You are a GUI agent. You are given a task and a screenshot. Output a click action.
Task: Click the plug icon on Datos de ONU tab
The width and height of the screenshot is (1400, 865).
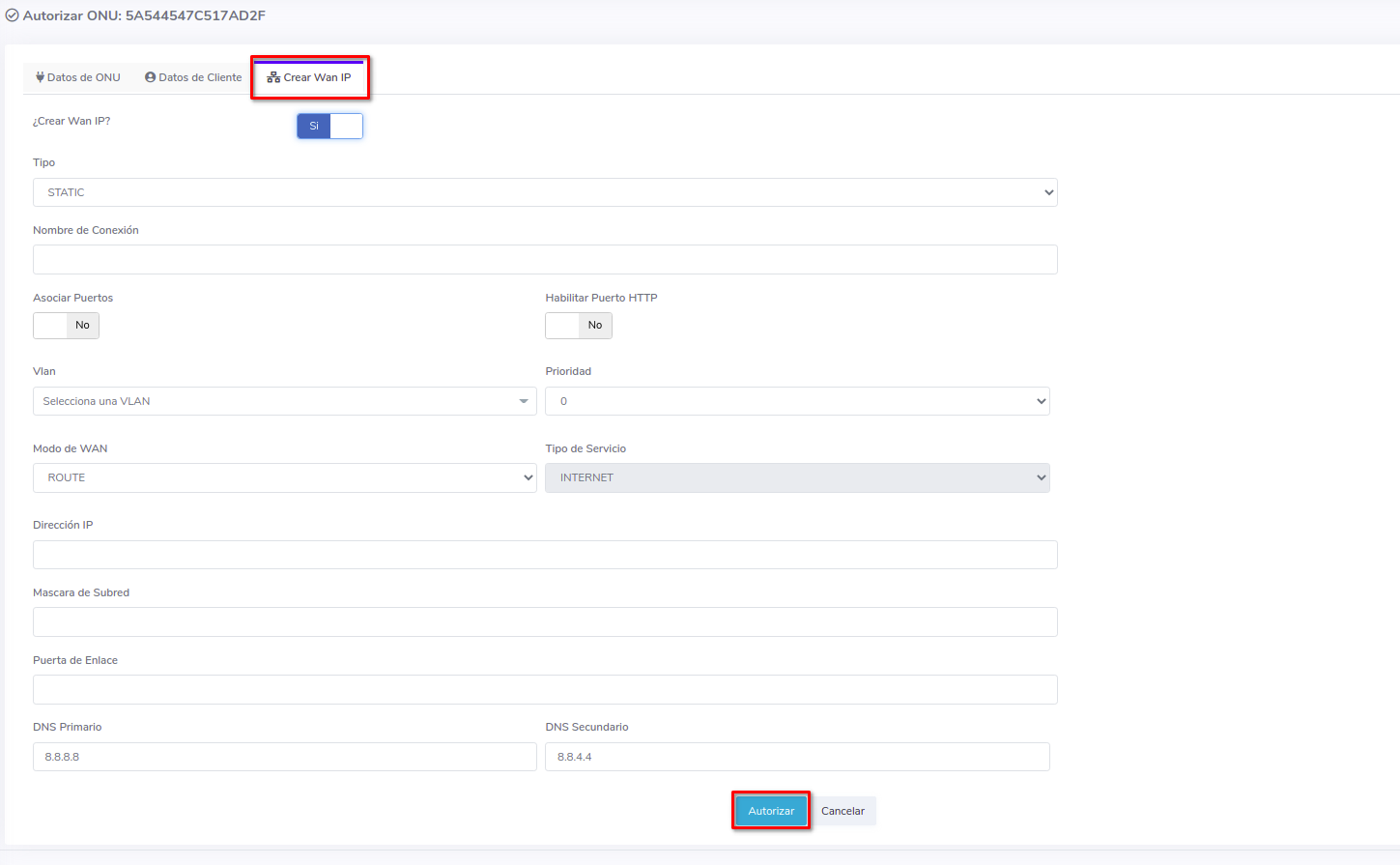40,77
